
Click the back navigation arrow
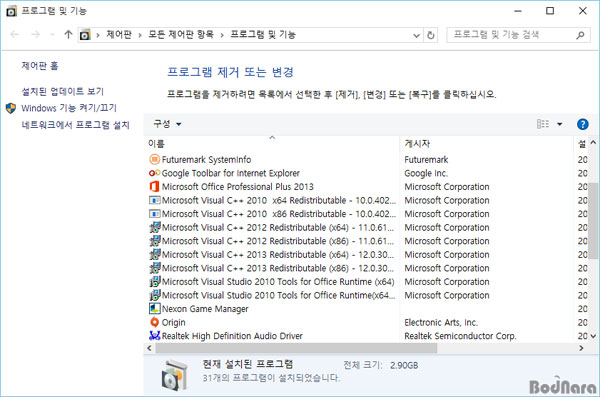pos(15,34)
